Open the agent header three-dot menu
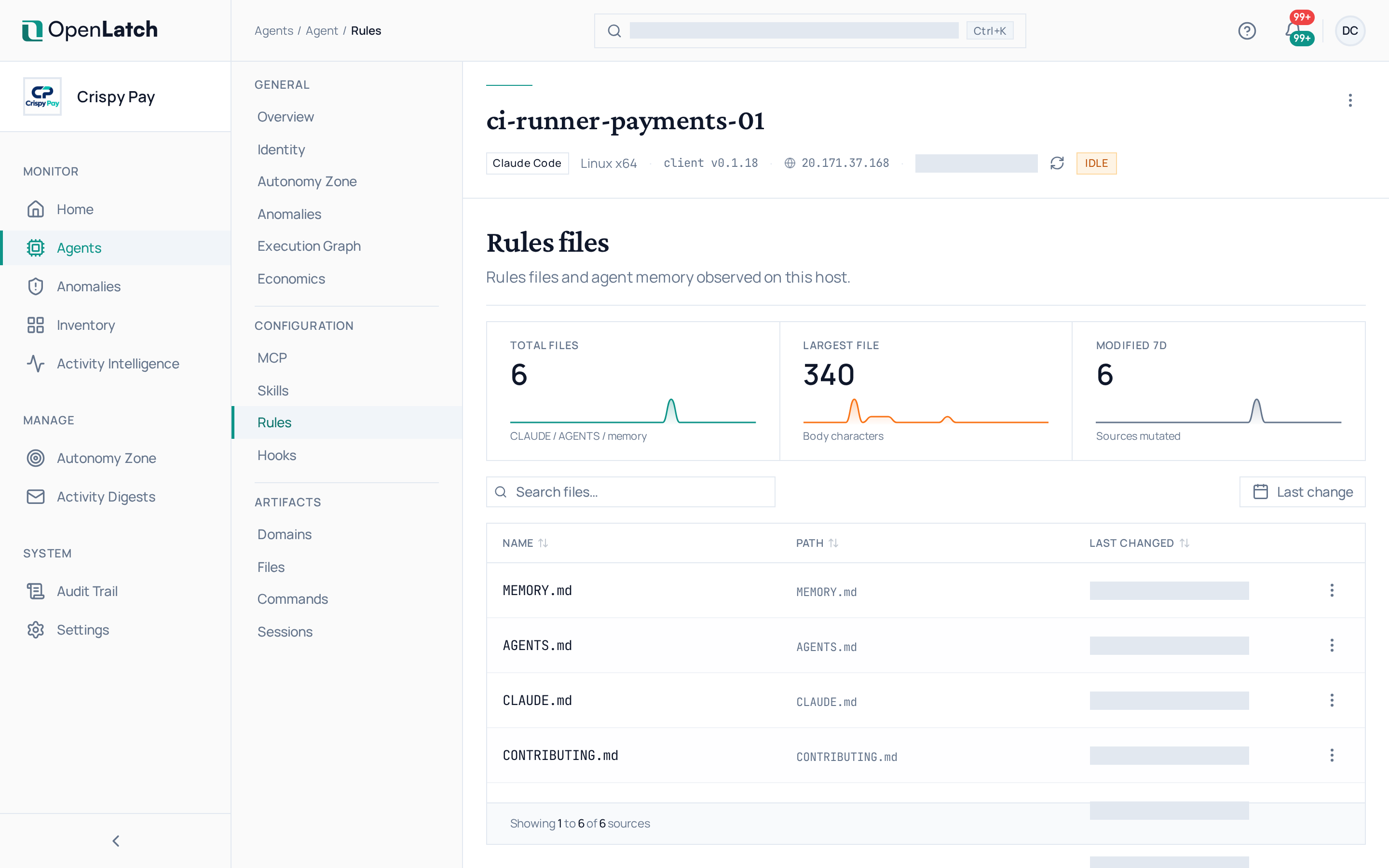Screen dimensions: 1389x868 coord(1350,100)
